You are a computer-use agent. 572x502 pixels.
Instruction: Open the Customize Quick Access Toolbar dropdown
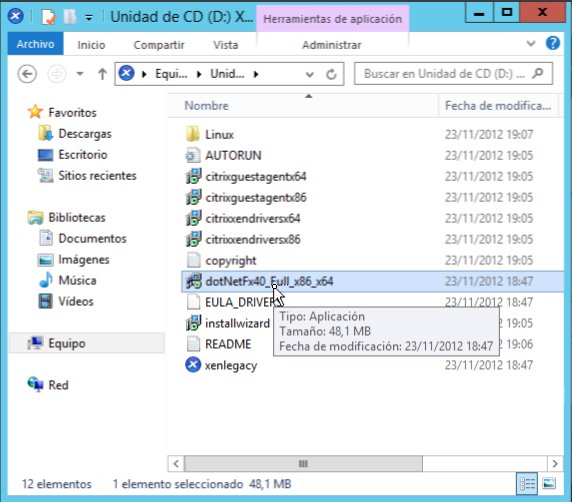coord(89,17)
